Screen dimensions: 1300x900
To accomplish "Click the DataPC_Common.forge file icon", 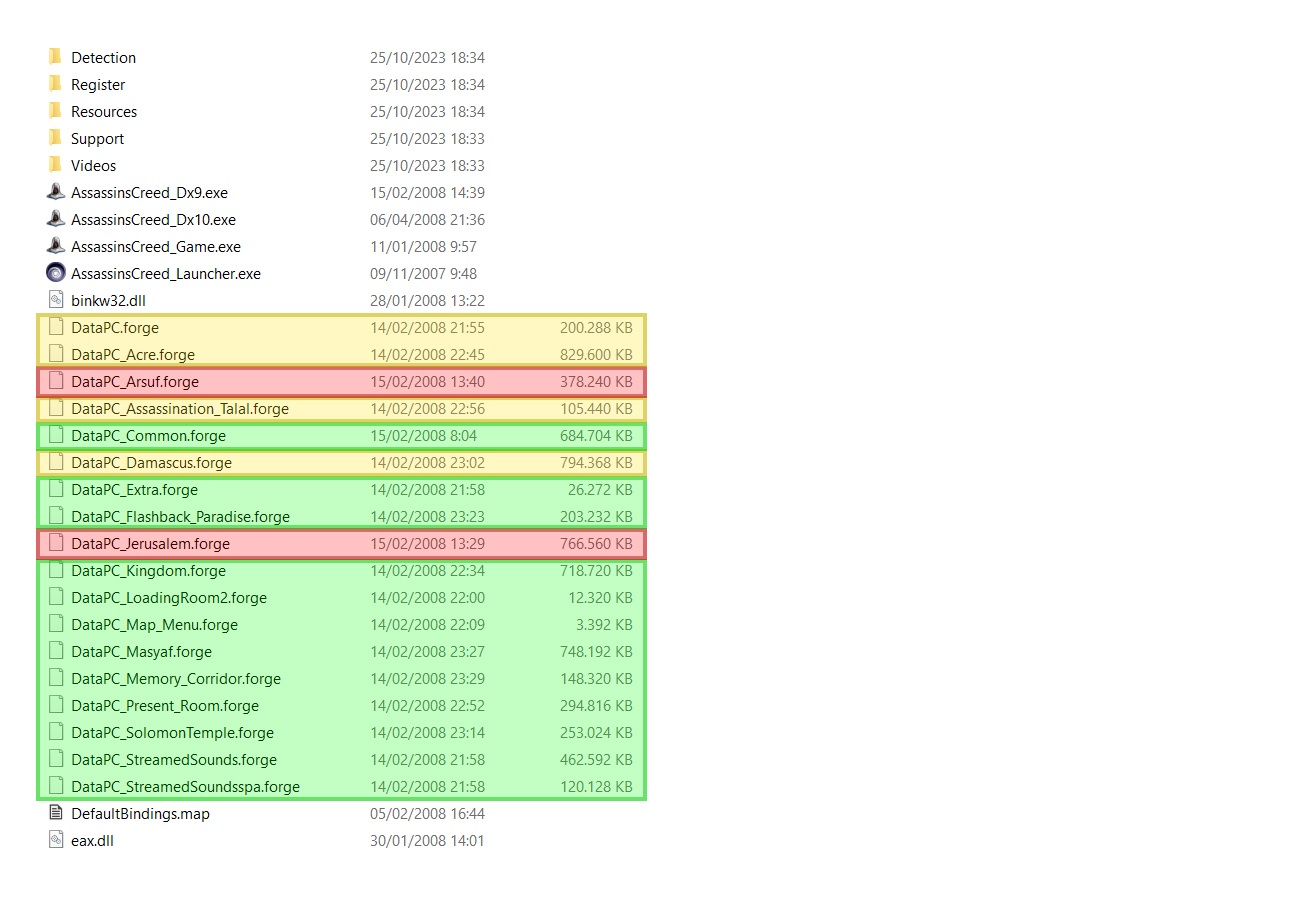I will pos(56,435).
